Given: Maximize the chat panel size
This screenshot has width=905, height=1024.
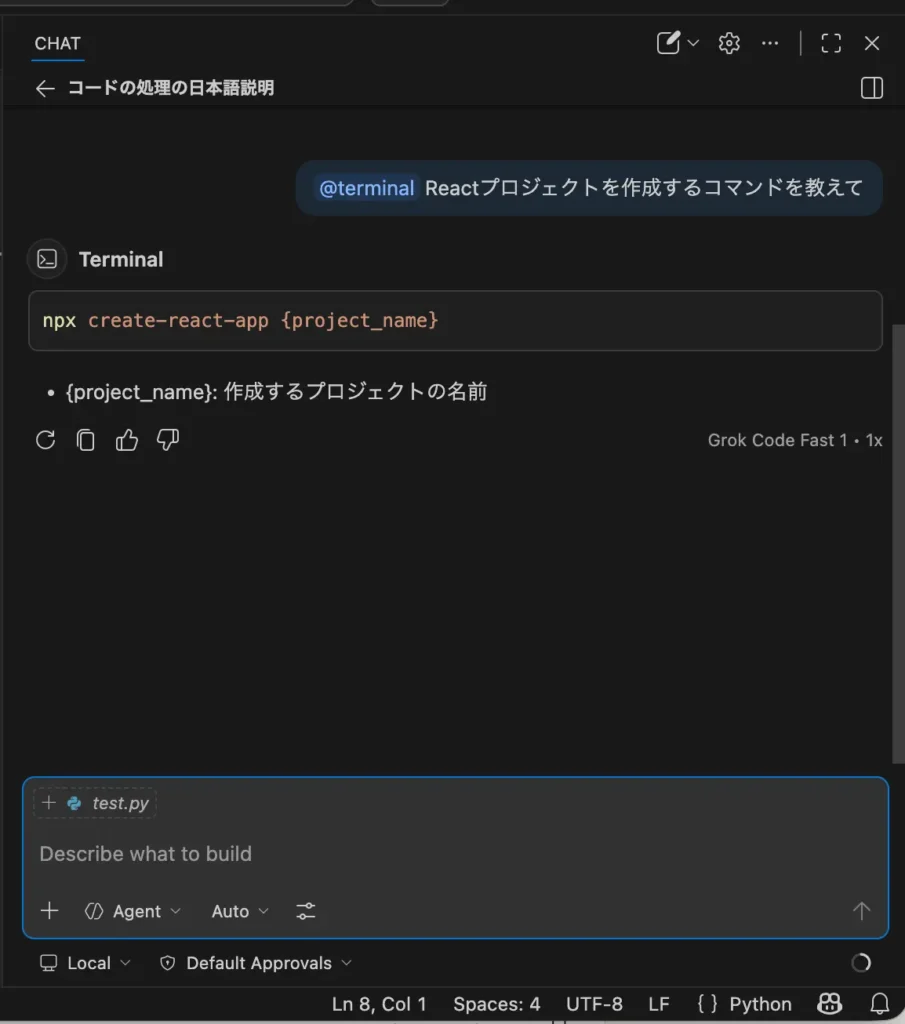Looking at the screenshot, I should (830, 43).
